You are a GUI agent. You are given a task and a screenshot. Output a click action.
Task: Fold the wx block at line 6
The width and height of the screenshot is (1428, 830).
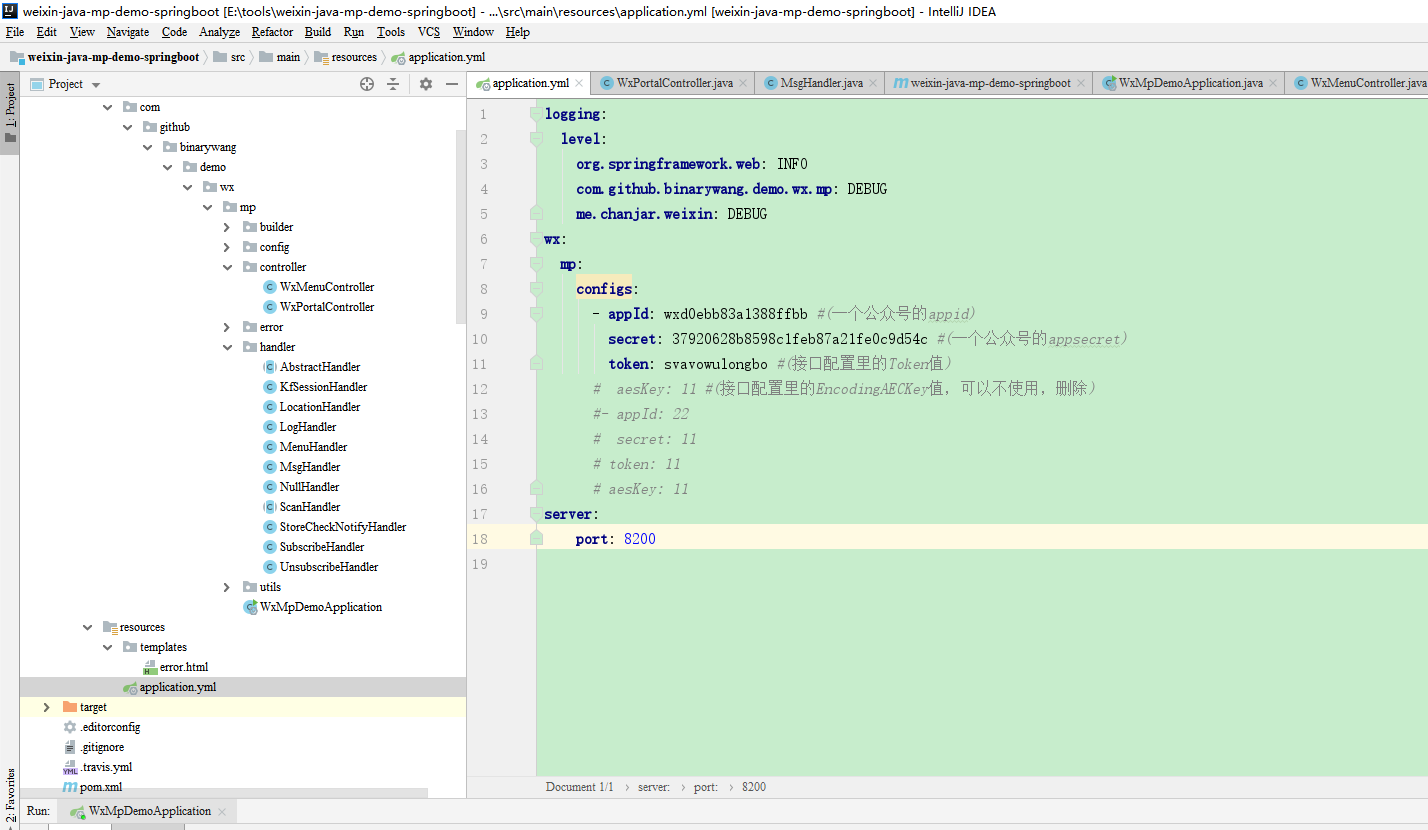pos(536,239)
